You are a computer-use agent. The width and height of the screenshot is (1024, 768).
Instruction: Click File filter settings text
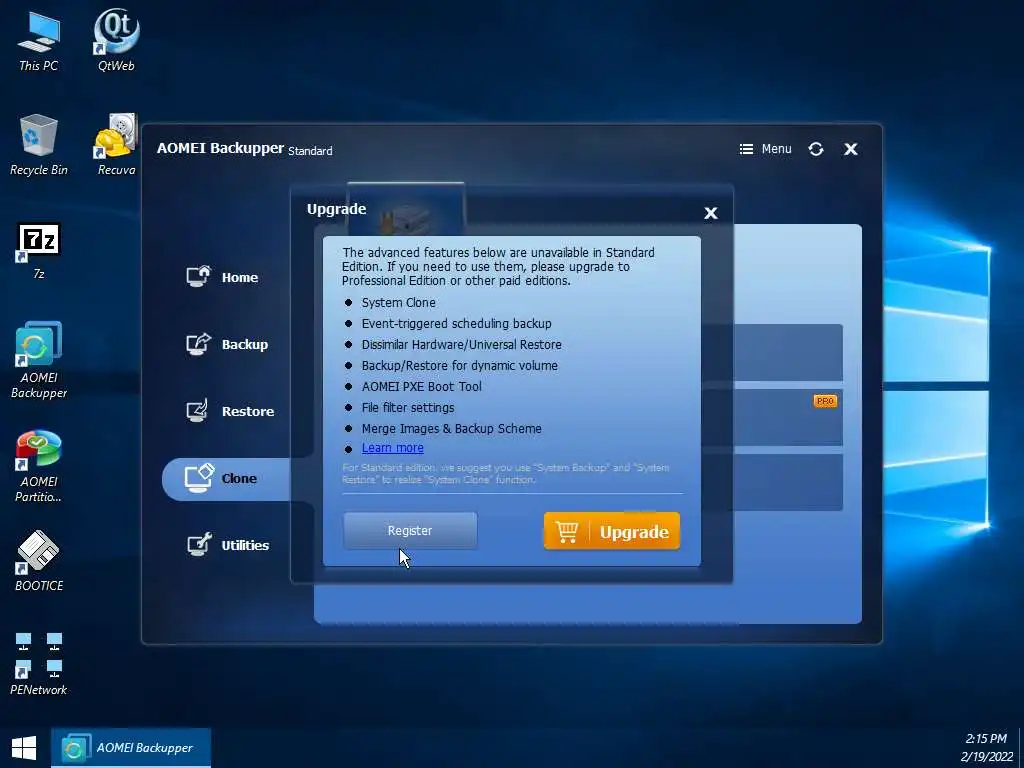point(408,408)
